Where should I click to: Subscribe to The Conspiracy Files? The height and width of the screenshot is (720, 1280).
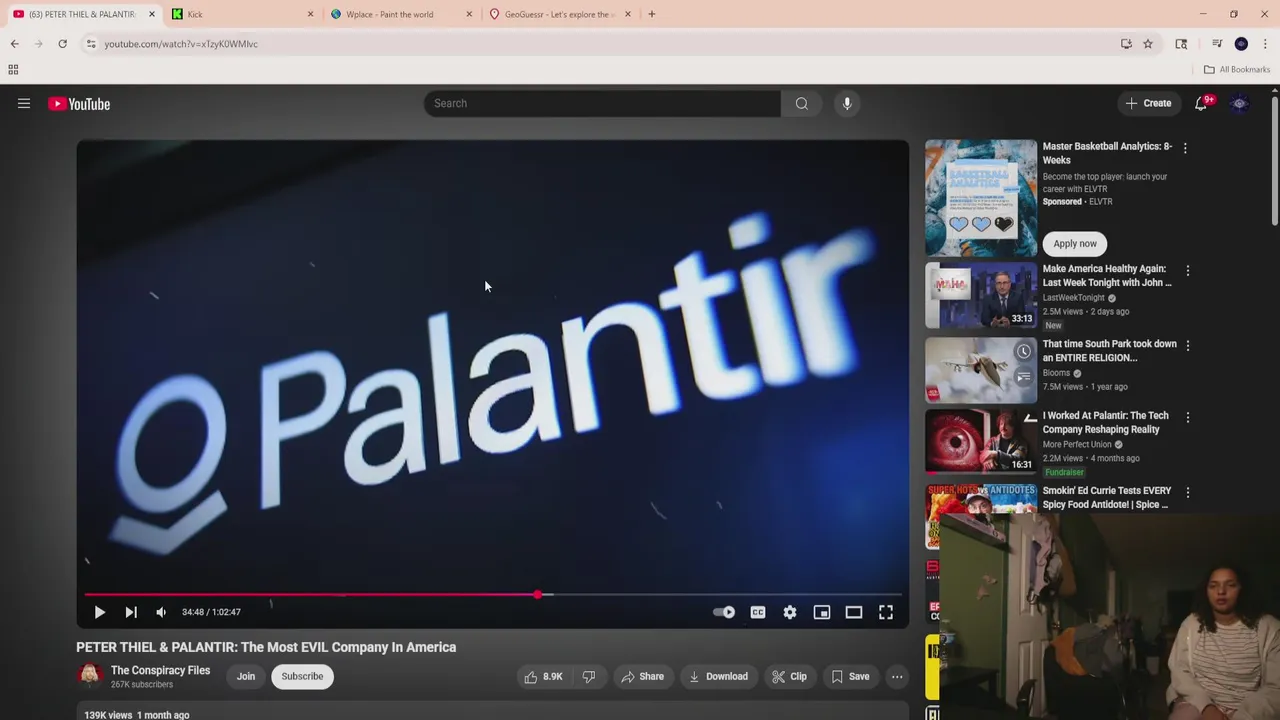pos(302,677)
